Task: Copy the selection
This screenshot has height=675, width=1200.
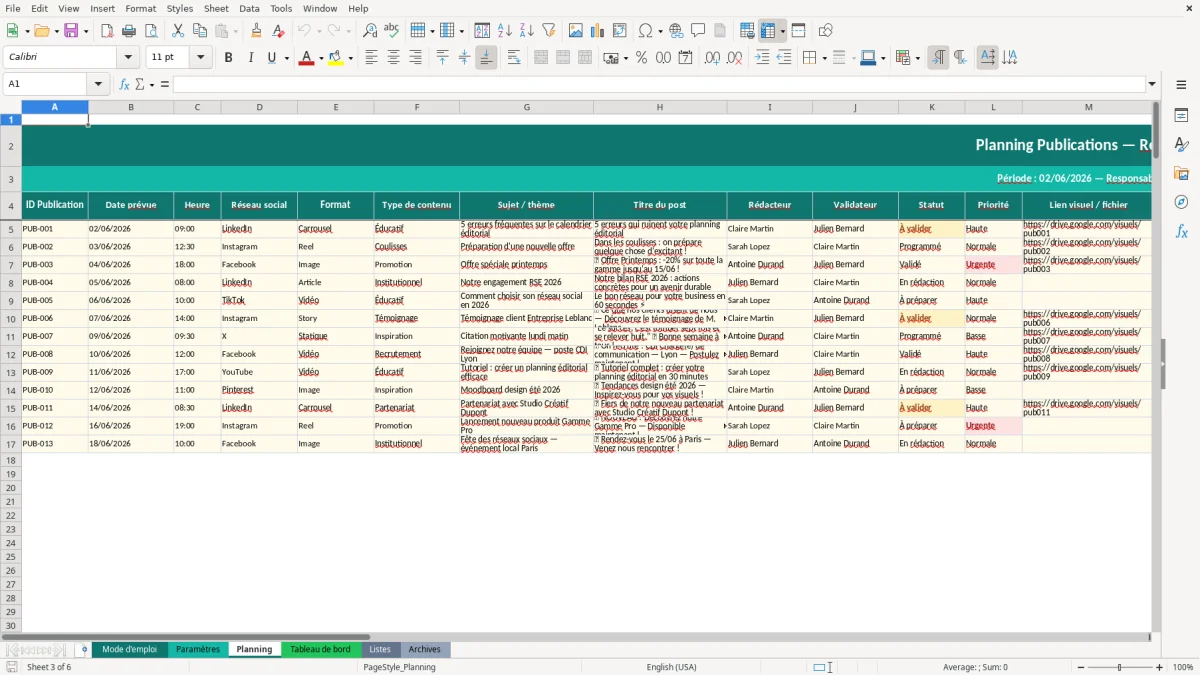Action: point(200,31)
